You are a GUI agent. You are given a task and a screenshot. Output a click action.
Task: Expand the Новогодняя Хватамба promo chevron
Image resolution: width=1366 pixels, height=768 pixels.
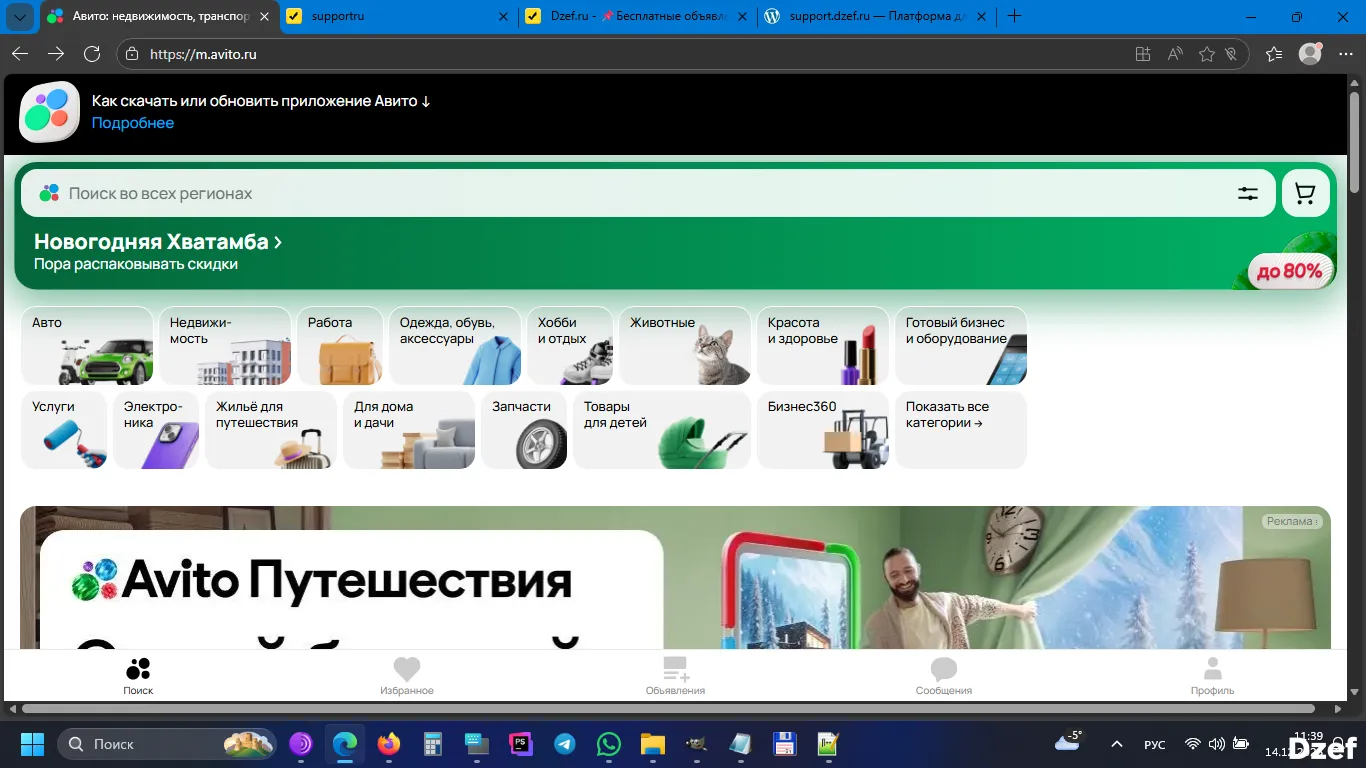pyautogui.click(x=278, y=241)
